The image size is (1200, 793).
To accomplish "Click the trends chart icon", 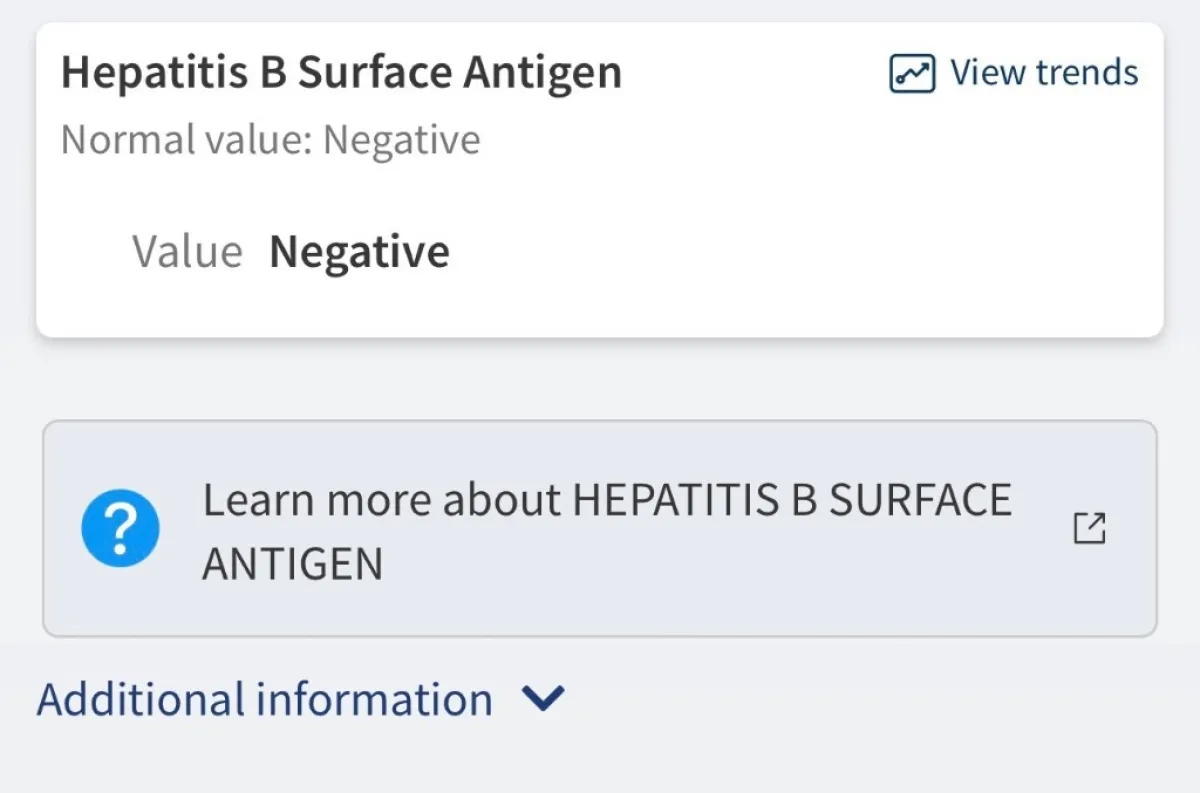I will pos(911,74).
